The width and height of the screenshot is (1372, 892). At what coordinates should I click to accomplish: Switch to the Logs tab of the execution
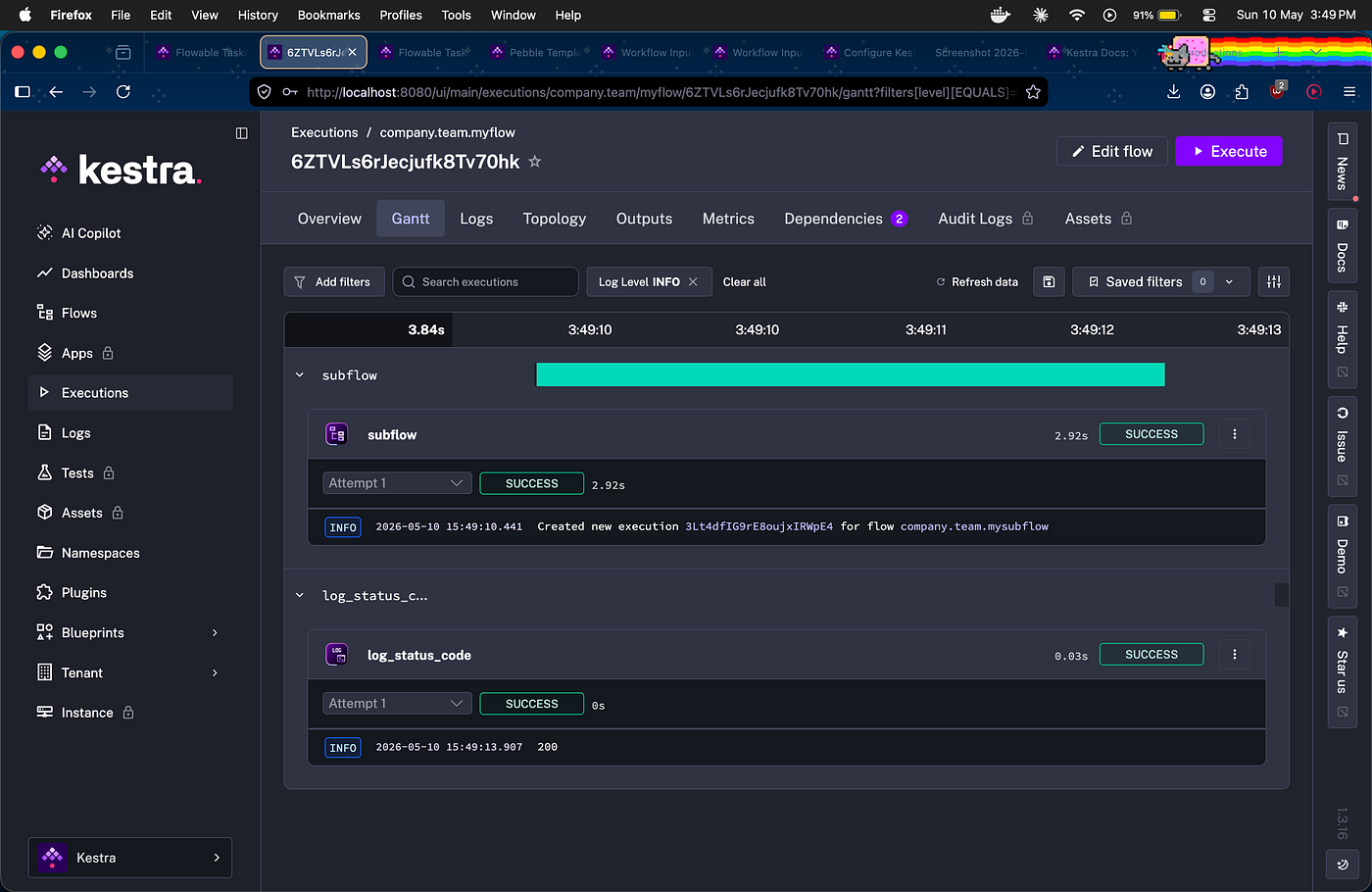476,219
